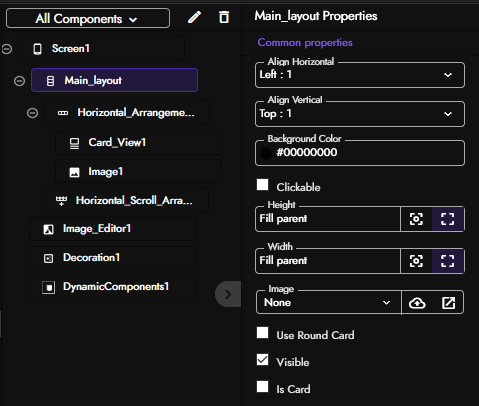Click the panel expand arrow button
This screenshot has width=479, height=406.
tap(228, 294)
